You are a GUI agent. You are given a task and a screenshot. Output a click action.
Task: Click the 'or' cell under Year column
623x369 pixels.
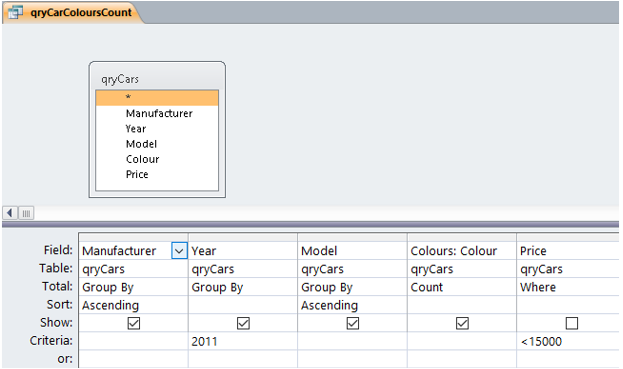coord(243,359)
